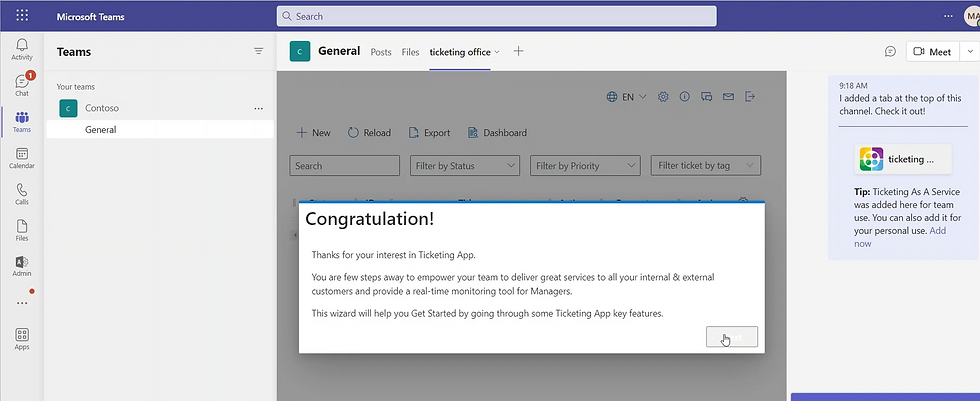The height and width of the screenshot is (401, 980).
Task: Open the channel conversation icon
Action: coord(891,52)
